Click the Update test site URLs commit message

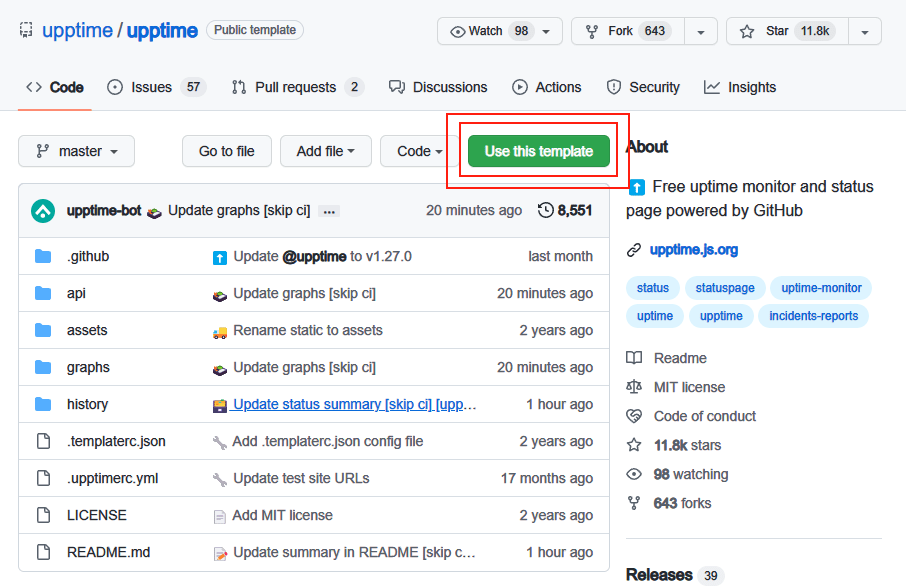point(301,478)
